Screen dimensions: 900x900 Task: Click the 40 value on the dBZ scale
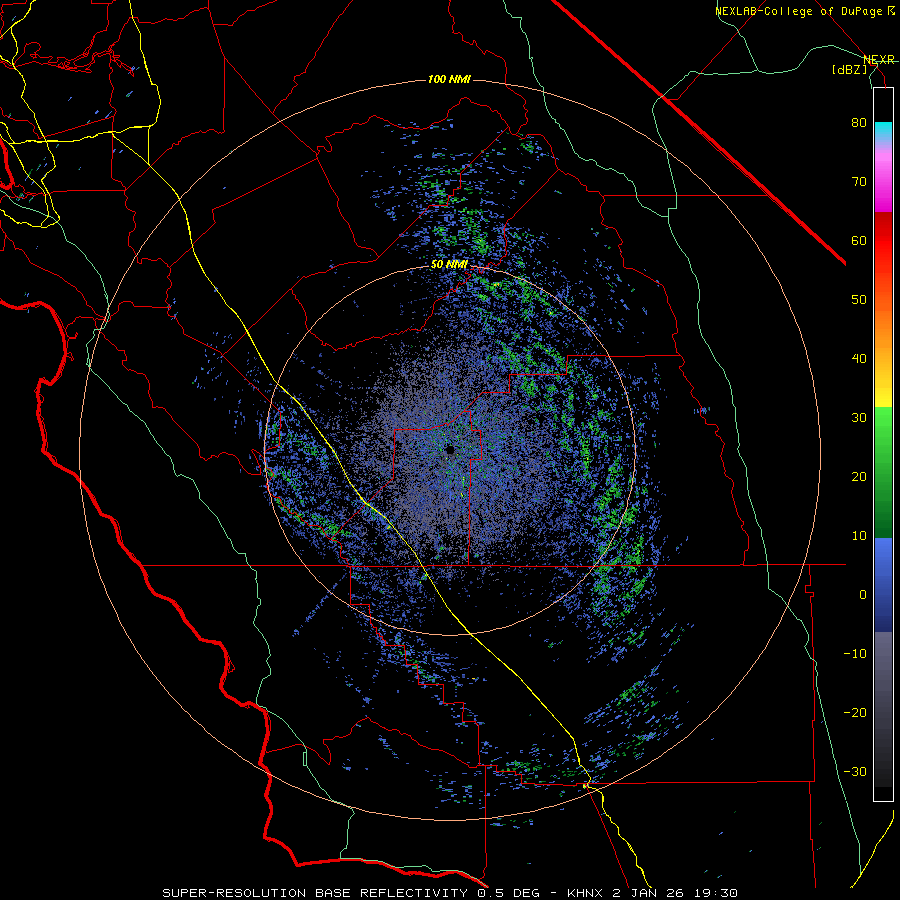pos(859,359)
